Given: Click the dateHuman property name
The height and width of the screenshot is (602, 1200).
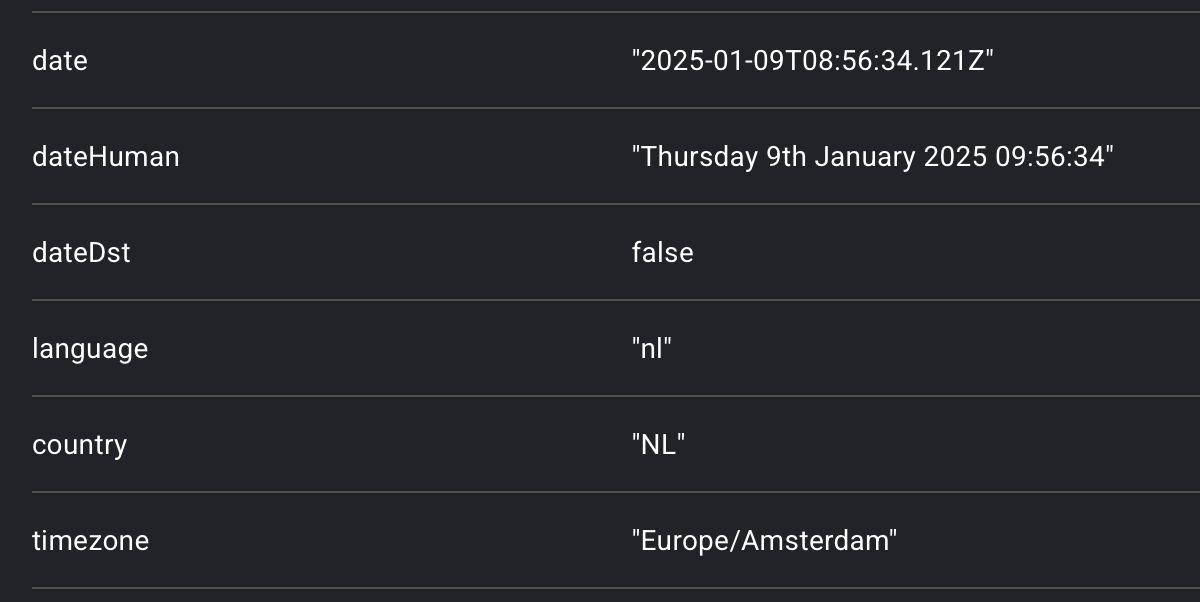Looking at the screenshot, I should [x=106, y=157].
